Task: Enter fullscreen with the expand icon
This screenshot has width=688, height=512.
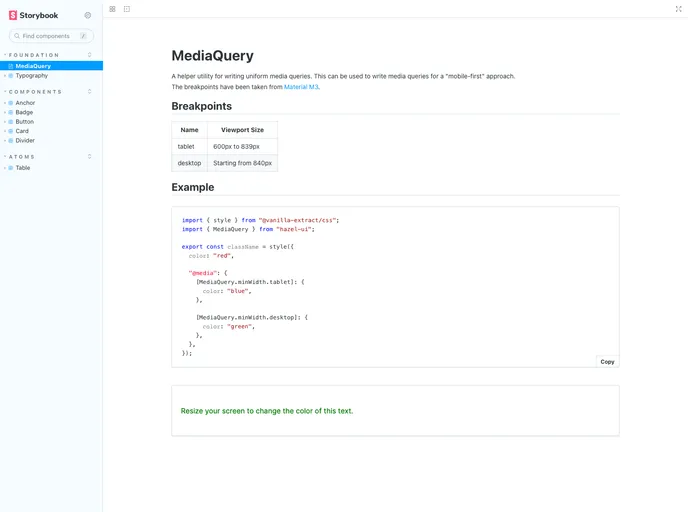Action: [678, 9]
